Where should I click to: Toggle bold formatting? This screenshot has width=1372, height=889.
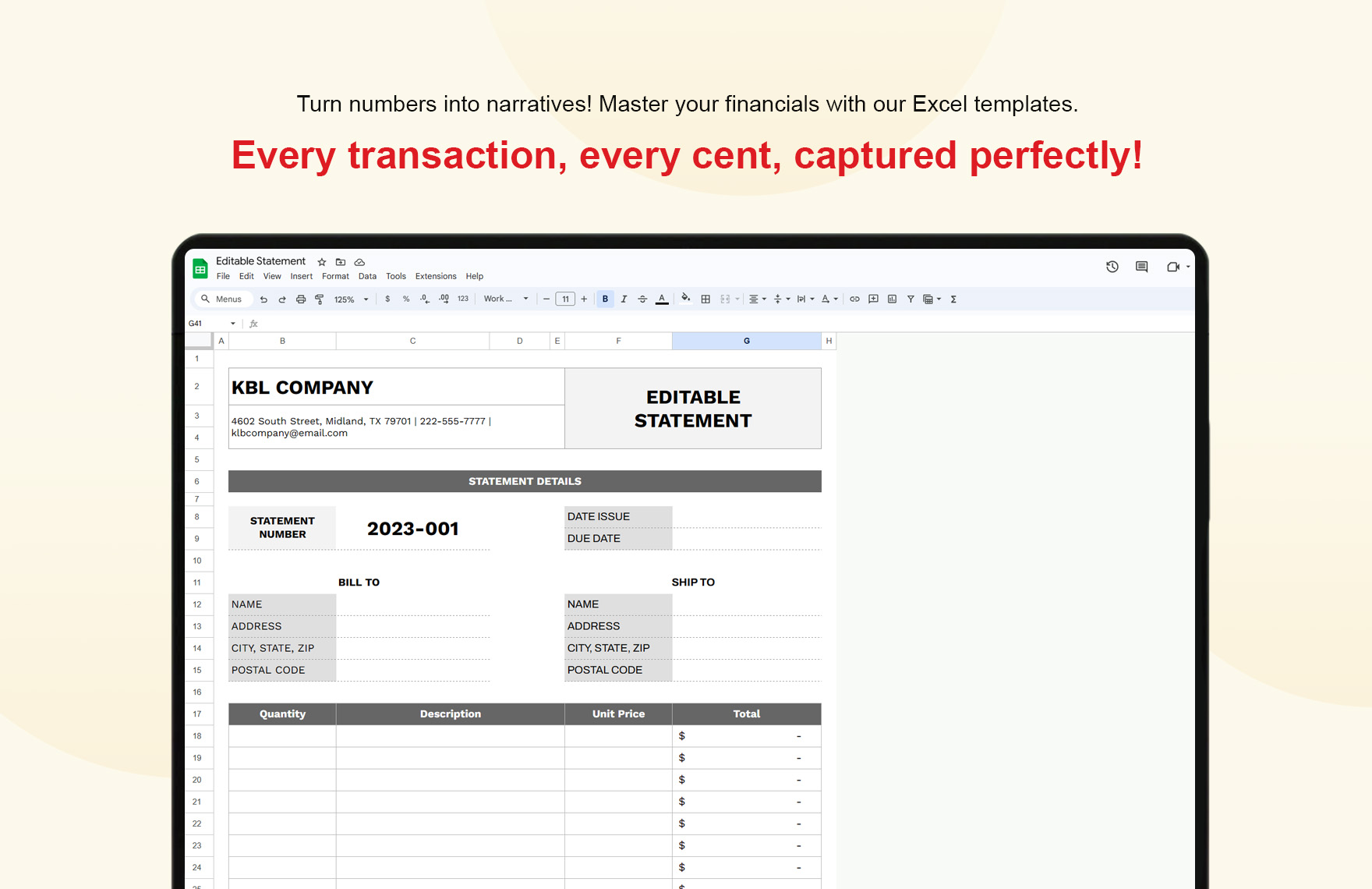click(605, 299)
